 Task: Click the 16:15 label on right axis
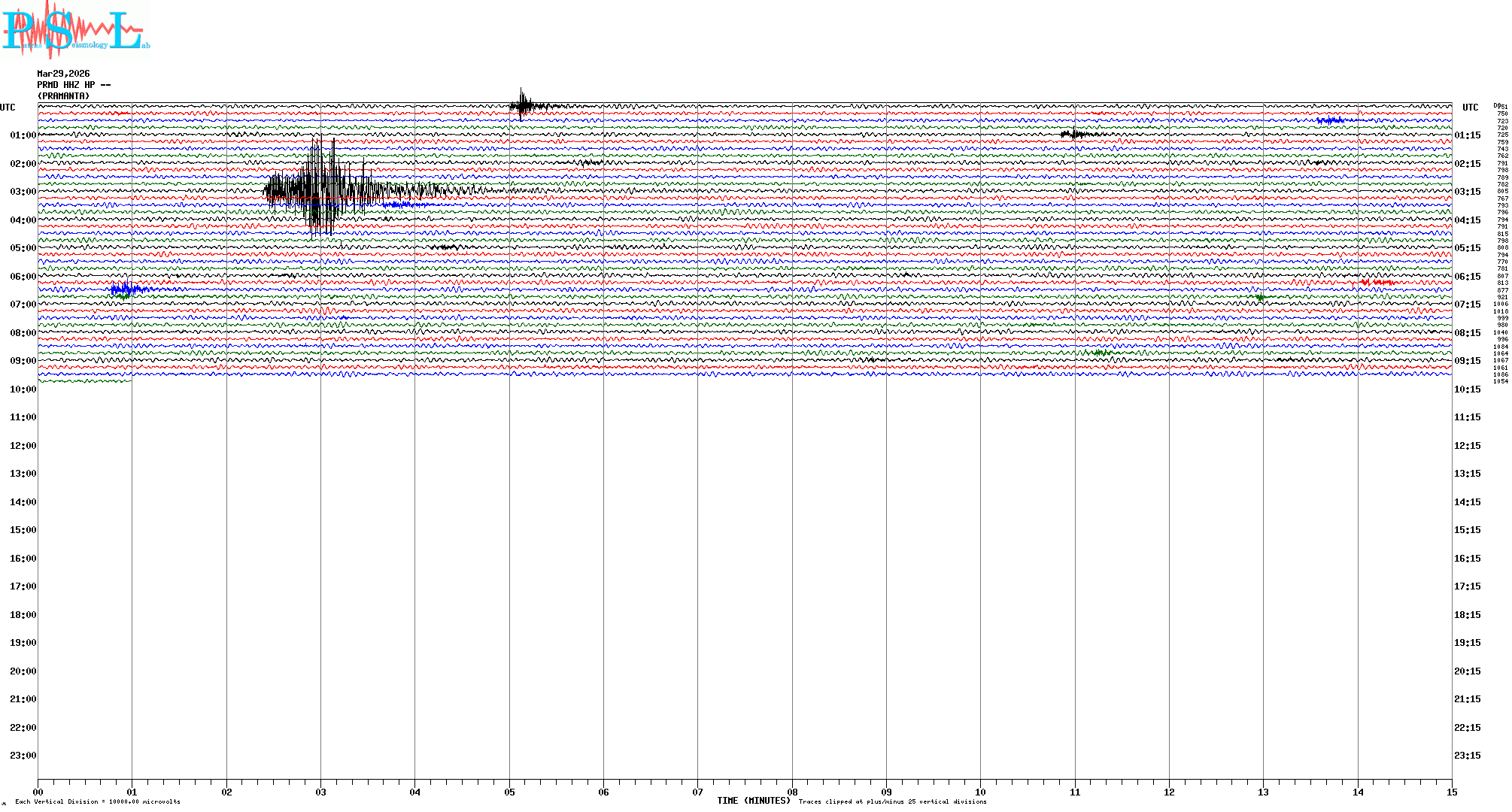point(1467,559)
